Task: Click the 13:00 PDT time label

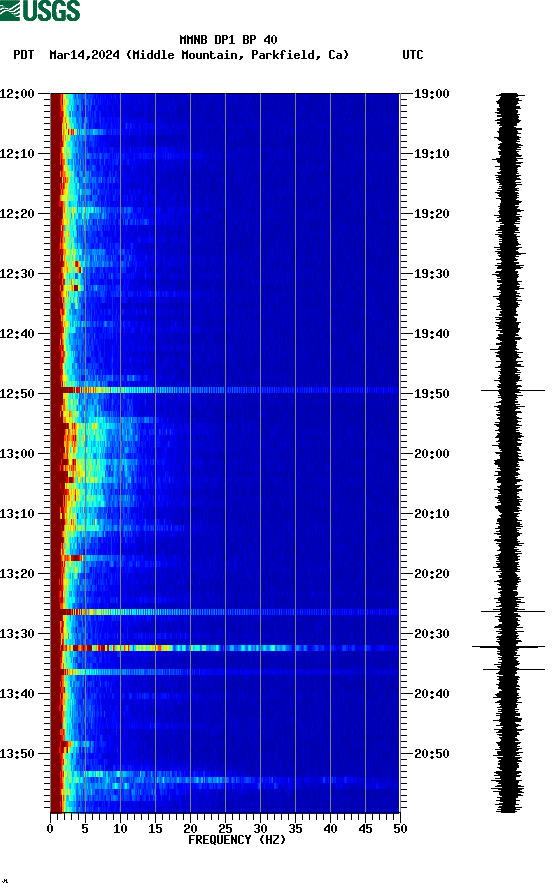Action: 17,453
